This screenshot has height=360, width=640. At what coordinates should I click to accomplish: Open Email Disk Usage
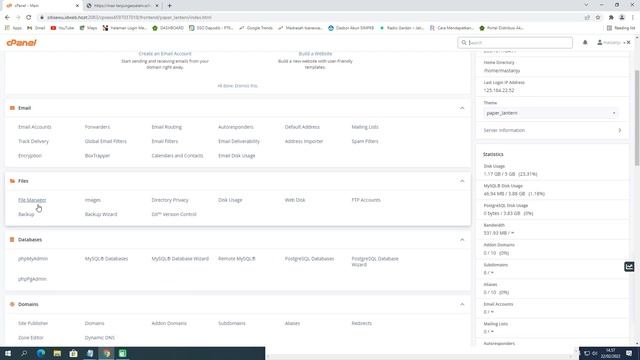click(x=237, y=156)
